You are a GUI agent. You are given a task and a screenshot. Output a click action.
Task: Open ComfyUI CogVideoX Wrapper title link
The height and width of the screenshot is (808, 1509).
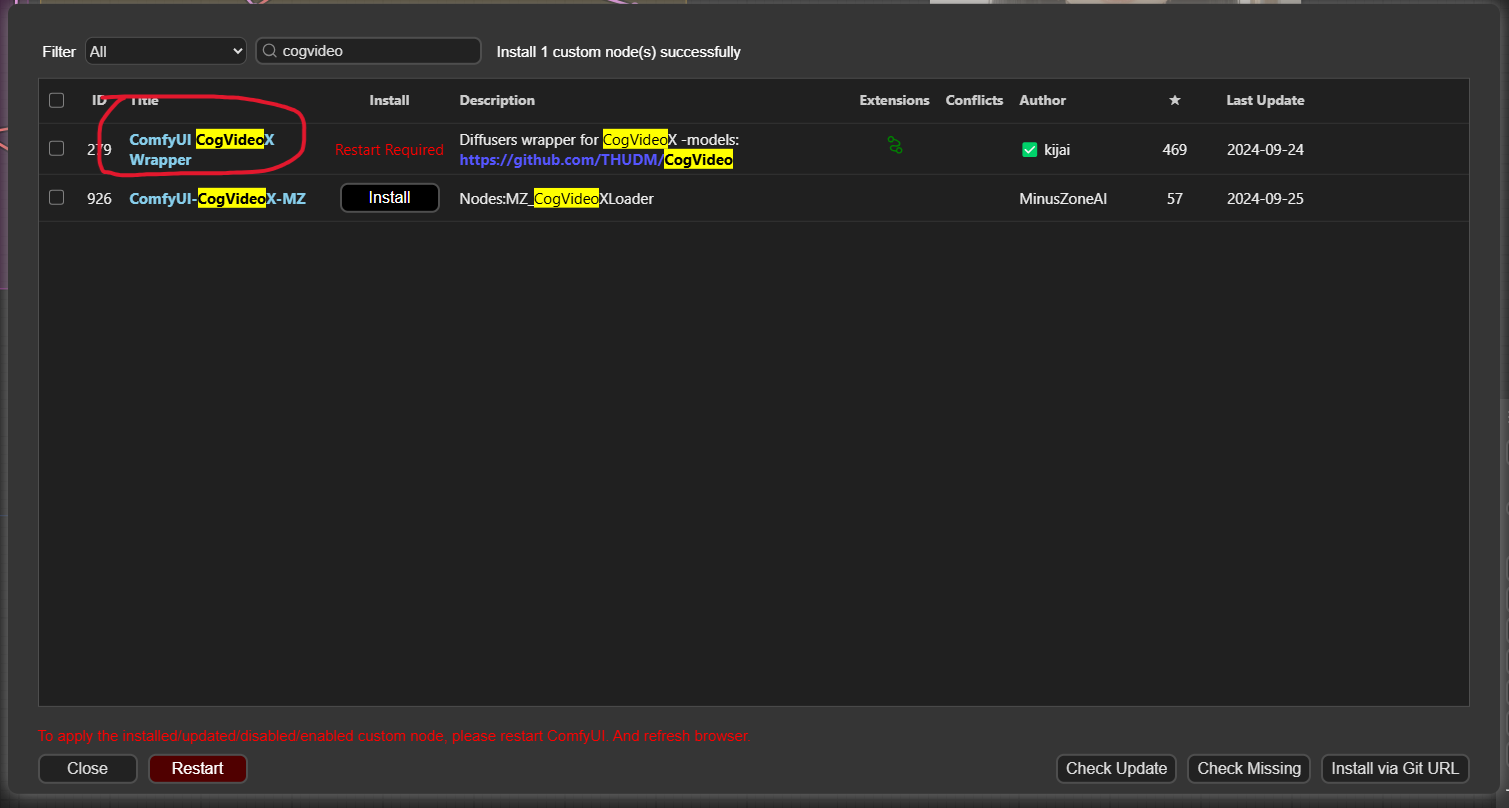tap(201, 149)
